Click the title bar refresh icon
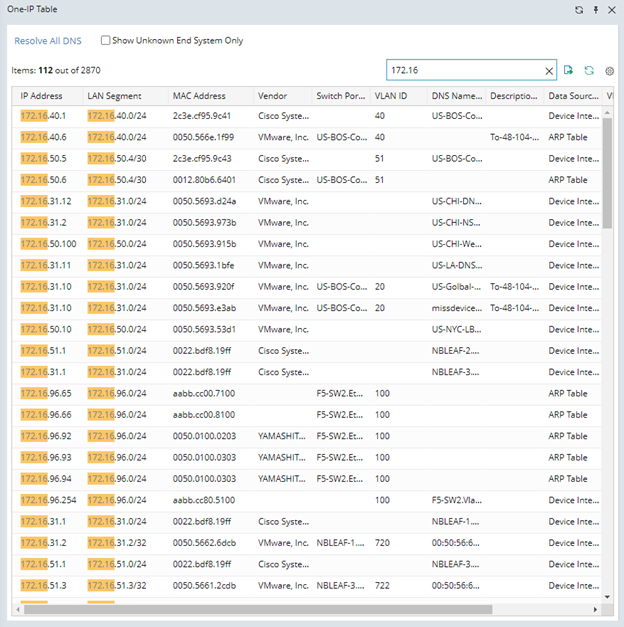The width and height of the screenshot is (624, 627). [579, 9]
